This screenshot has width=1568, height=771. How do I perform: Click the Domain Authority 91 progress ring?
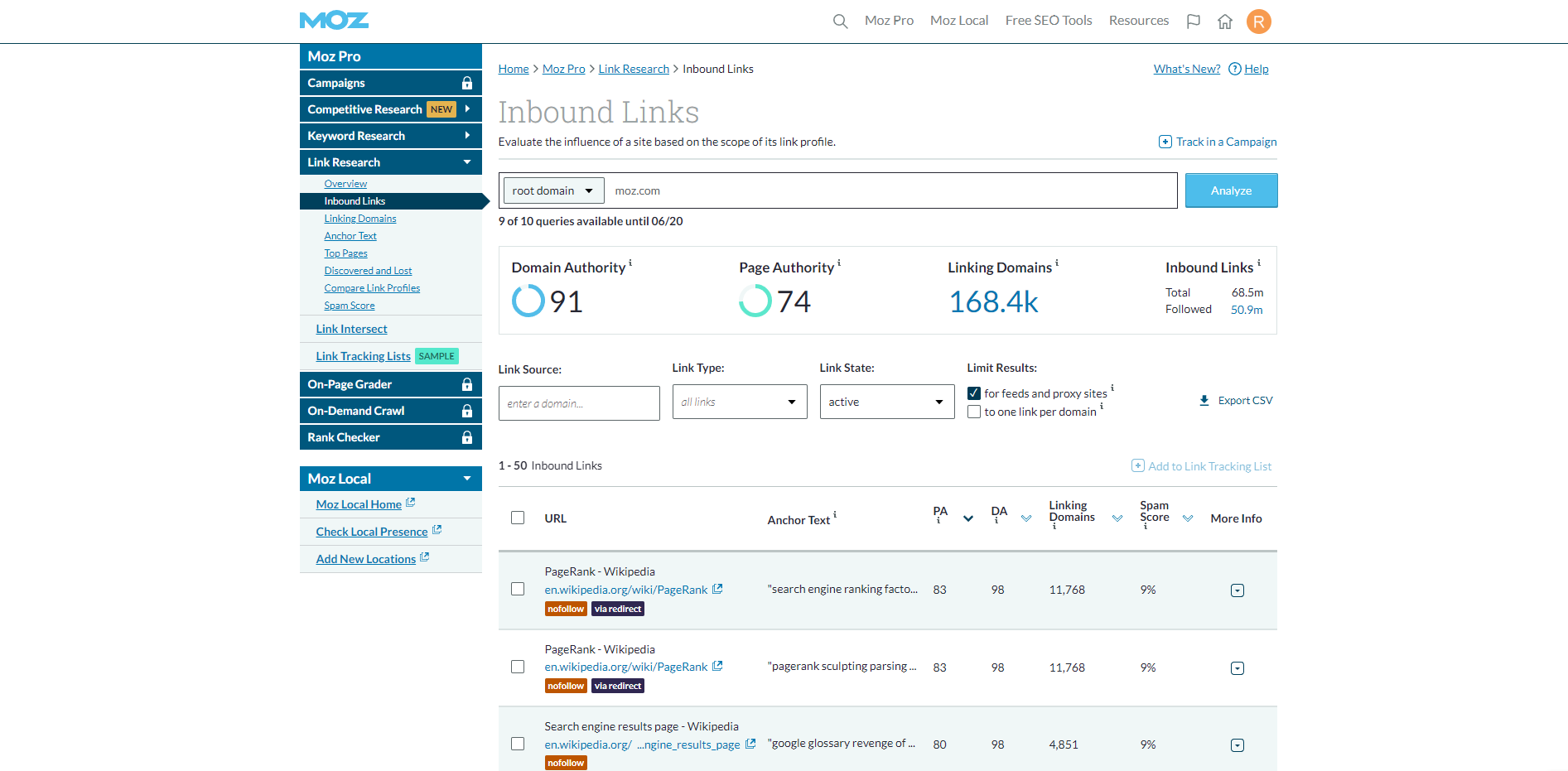pos(528,301)
